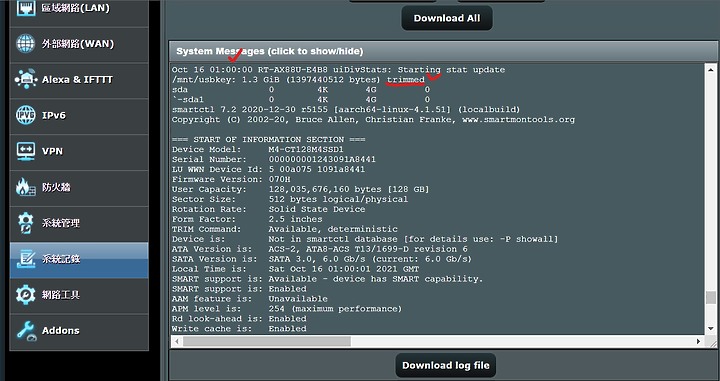Click 'TRIM Command: Available, deterministic' line

click(285, 229)
